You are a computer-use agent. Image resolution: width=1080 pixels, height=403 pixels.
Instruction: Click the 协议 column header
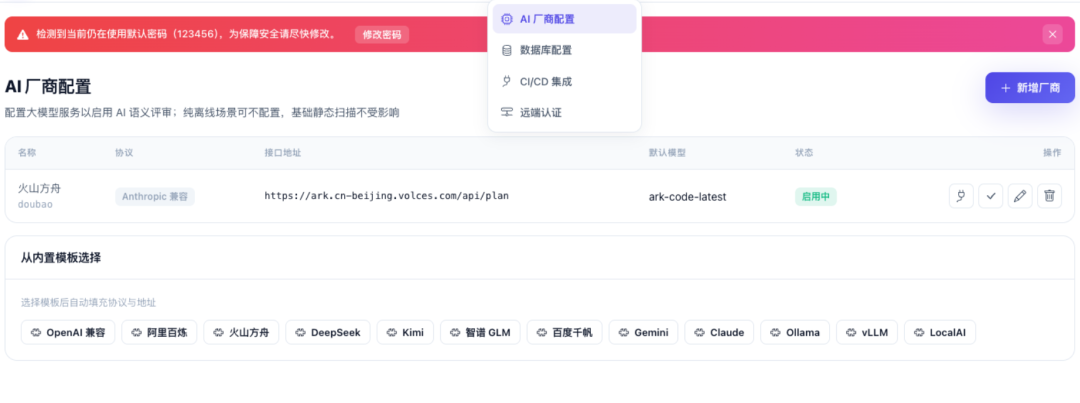click(x=124, y=152)
